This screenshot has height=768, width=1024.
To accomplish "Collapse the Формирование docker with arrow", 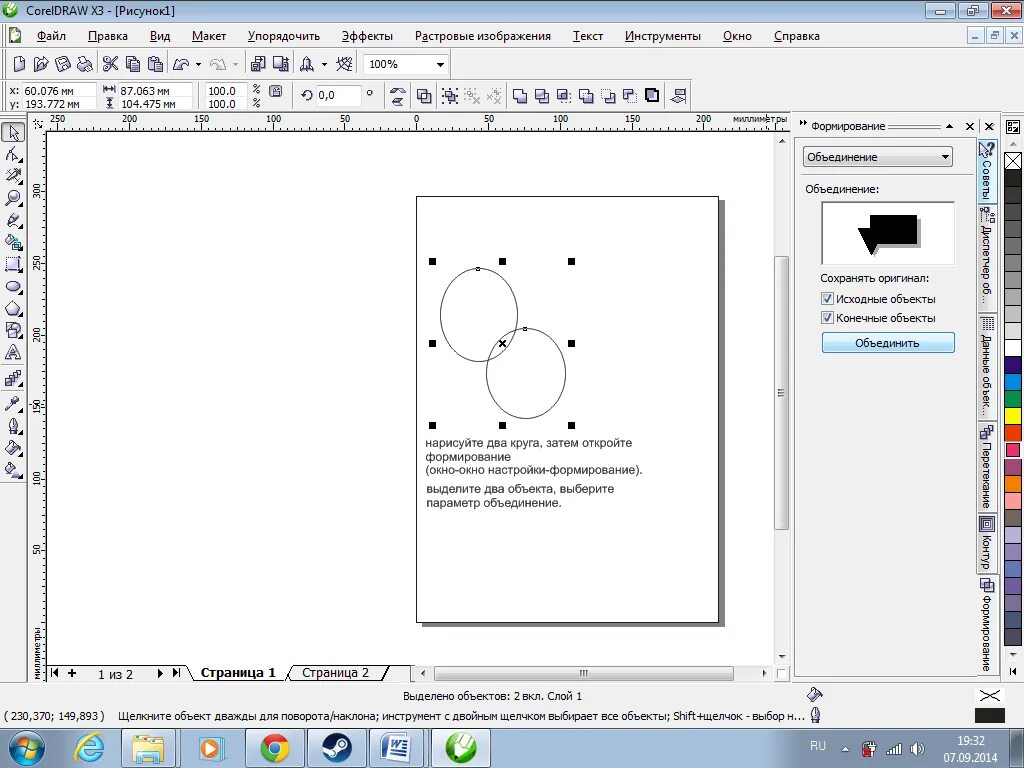I will coord(950,126).
